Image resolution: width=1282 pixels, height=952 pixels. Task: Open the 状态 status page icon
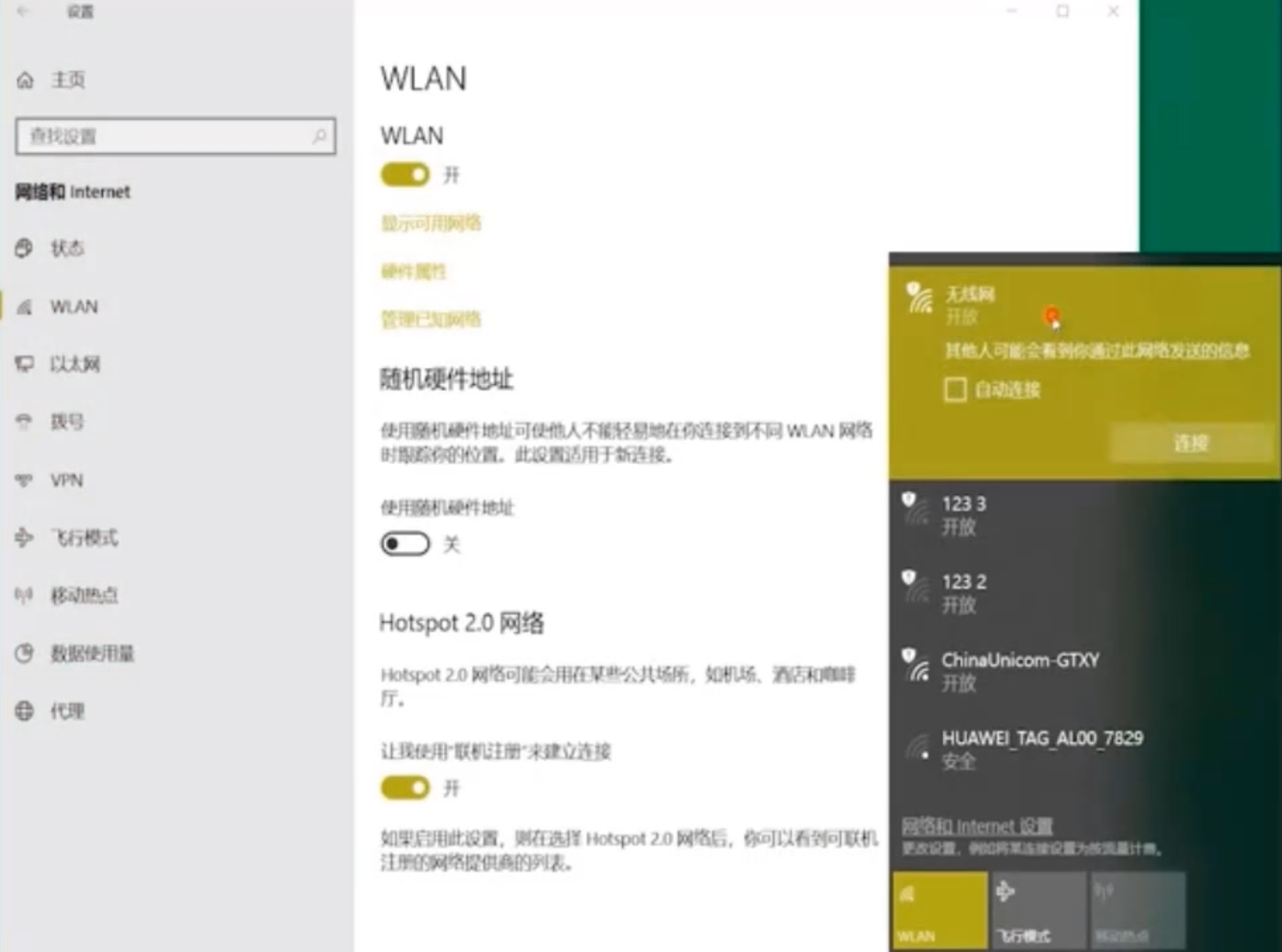point(25,249)
